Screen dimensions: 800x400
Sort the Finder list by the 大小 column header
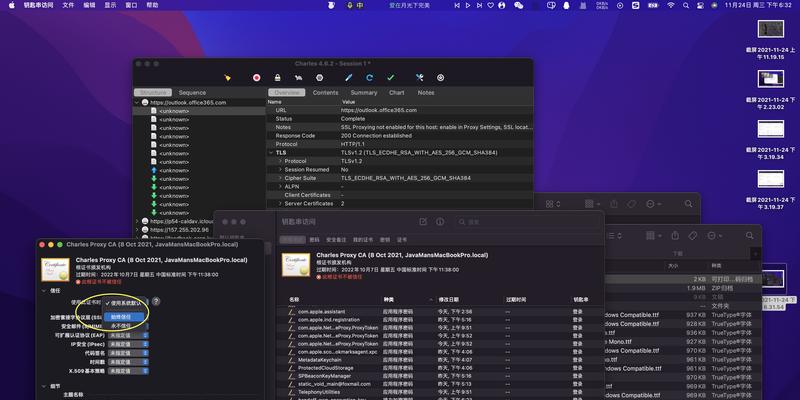673,266
